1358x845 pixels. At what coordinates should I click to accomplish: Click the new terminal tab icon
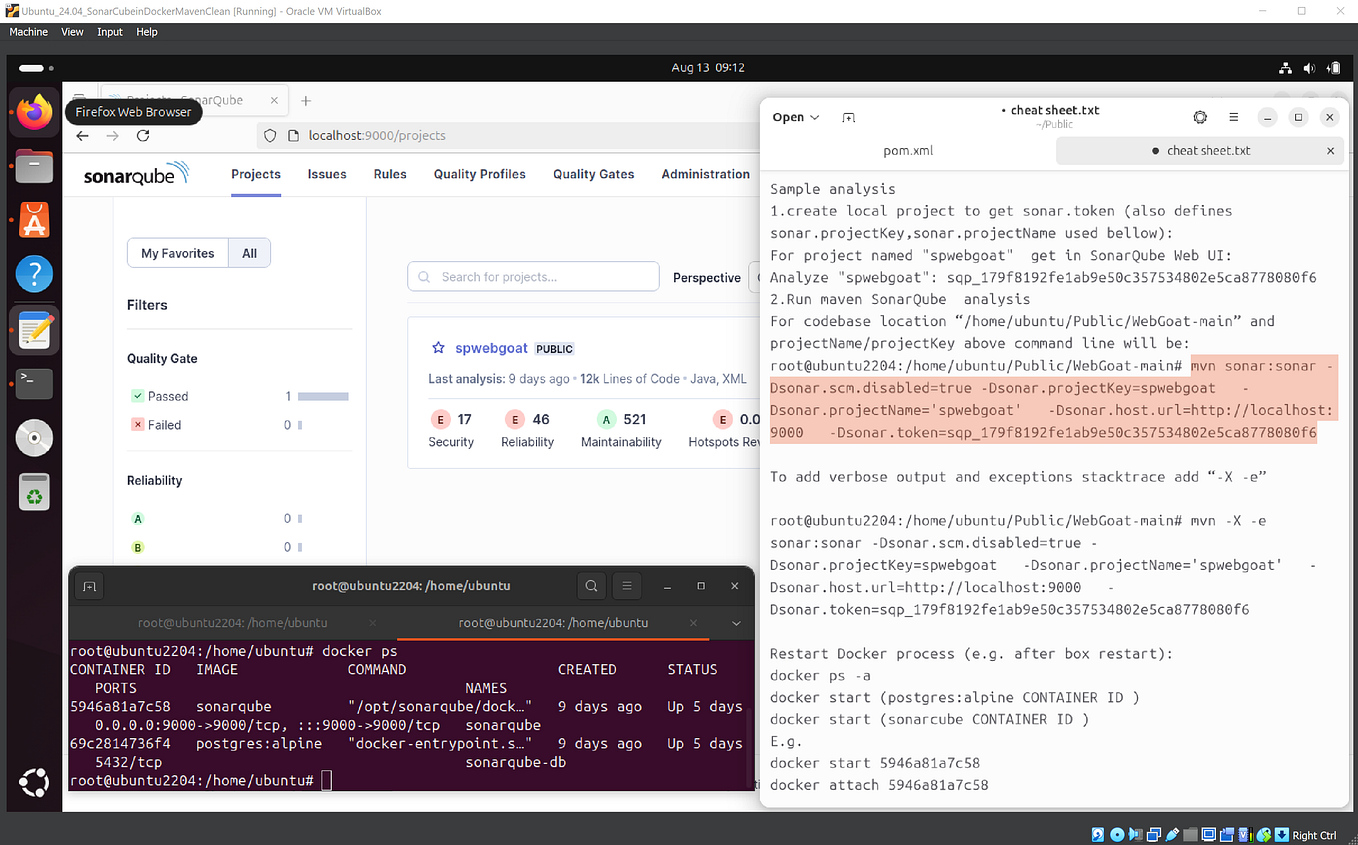tap(89, 585)
